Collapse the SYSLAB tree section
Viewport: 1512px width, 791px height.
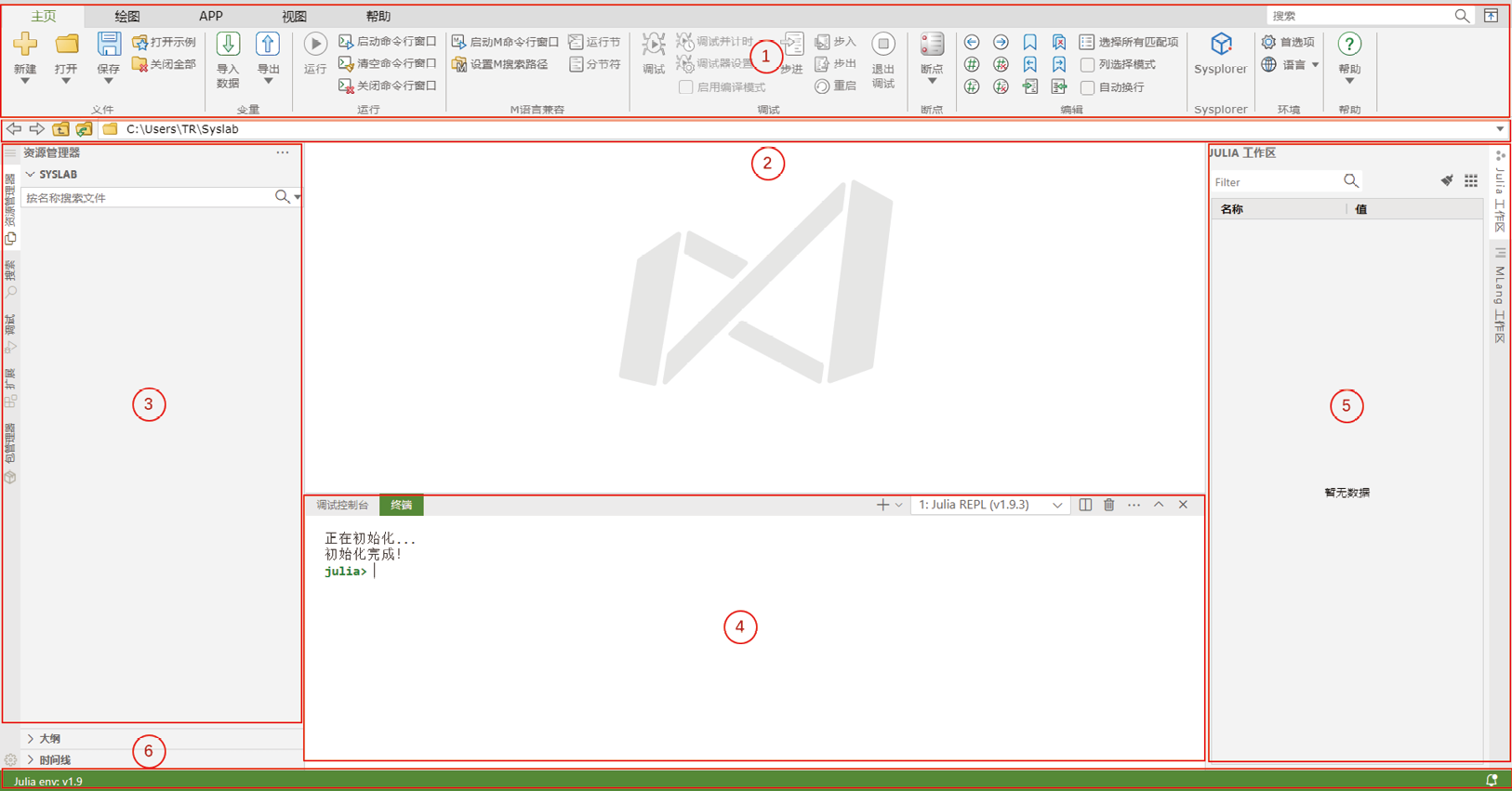click(31, 175)
